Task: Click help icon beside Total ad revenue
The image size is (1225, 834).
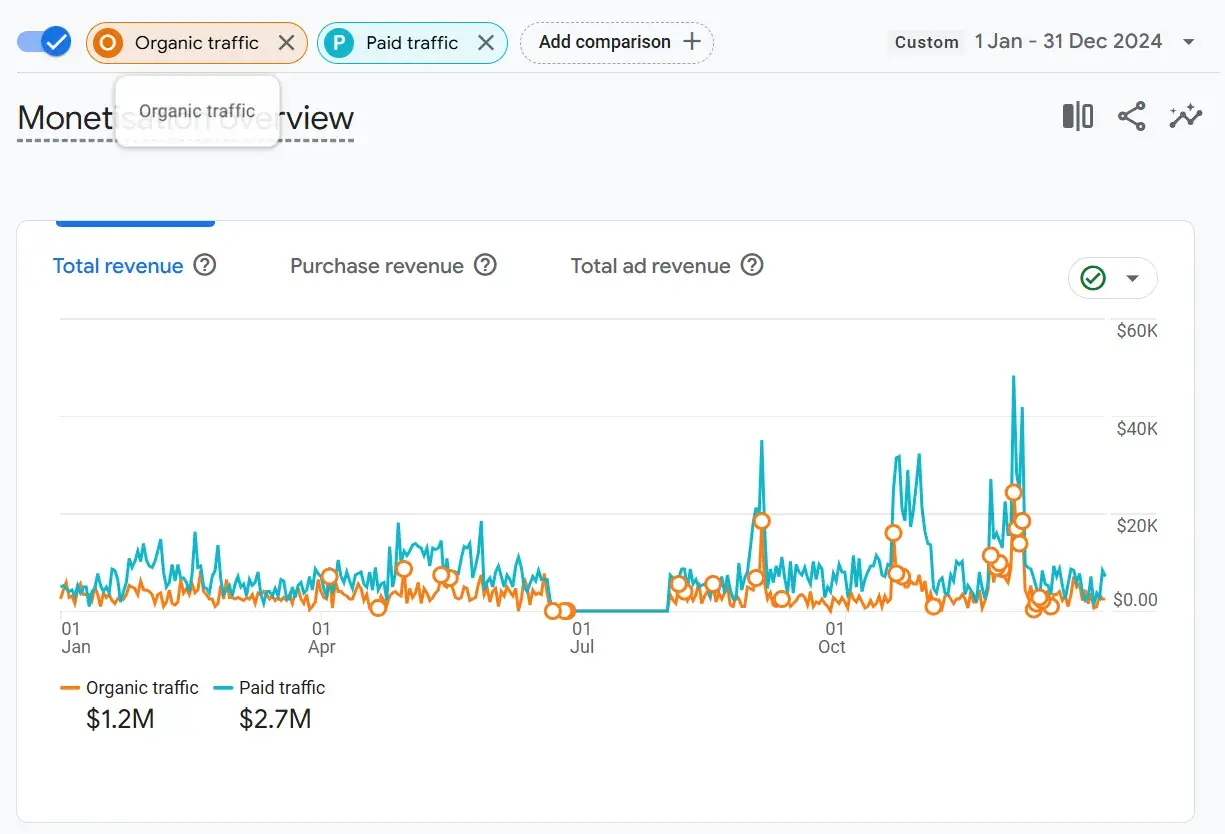Action: tap(752, 265)
